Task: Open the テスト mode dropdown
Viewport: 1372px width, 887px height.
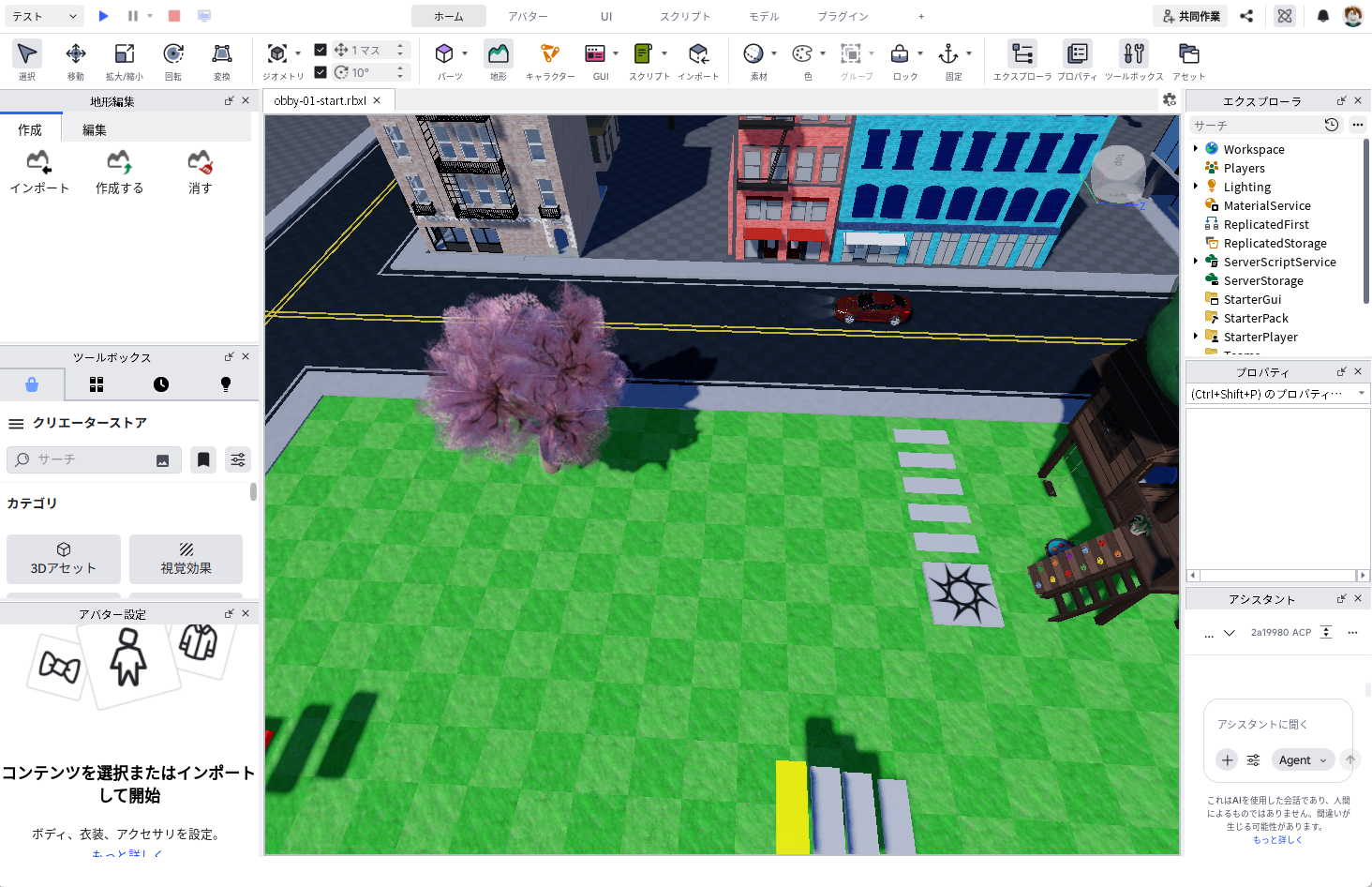Action: pyautogui.click(x=44, y=16)
